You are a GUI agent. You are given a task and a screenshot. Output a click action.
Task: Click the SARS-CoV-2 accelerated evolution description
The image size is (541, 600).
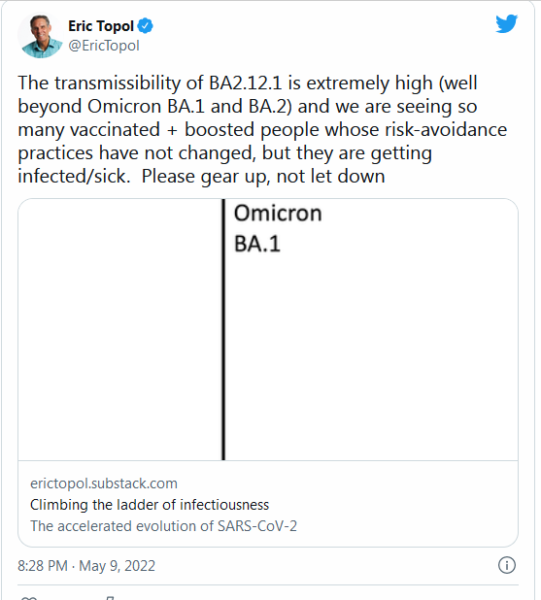(163, 526)
